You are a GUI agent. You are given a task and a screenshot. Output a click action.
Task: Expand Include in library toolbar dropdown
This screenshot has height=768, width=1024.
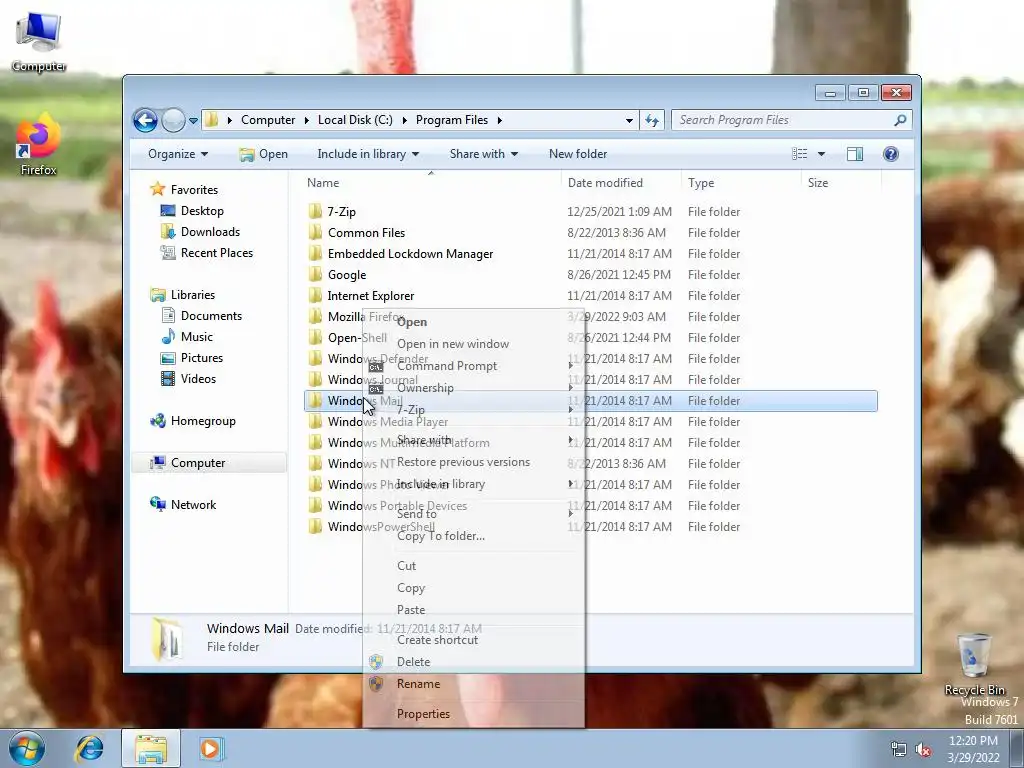[x=368, y=154]
